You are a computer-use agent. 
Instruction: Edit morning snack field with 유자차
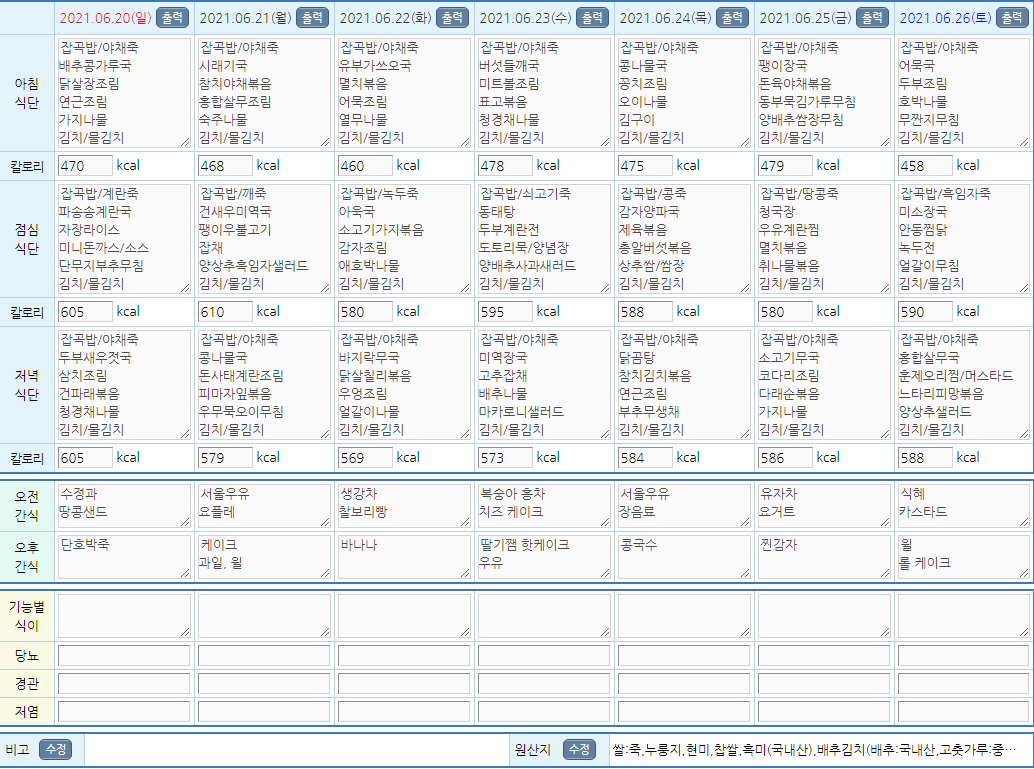pos(824,506)
